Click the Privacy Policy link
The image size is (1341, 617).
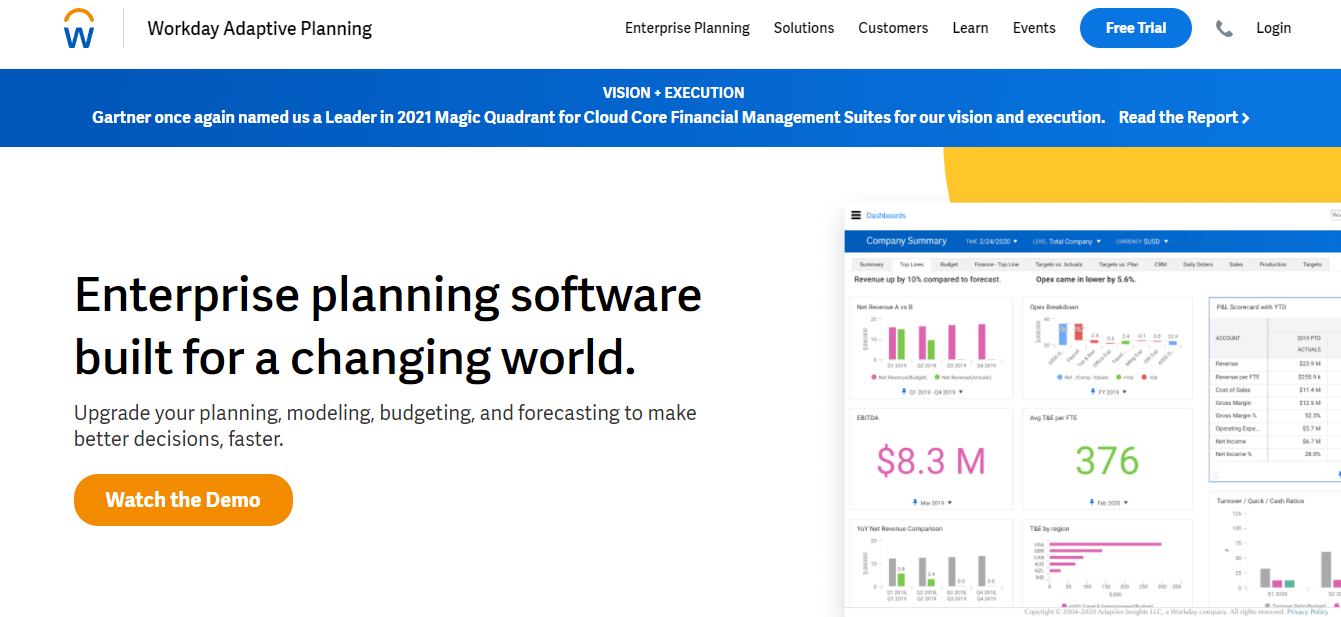tap(1308, 611)
